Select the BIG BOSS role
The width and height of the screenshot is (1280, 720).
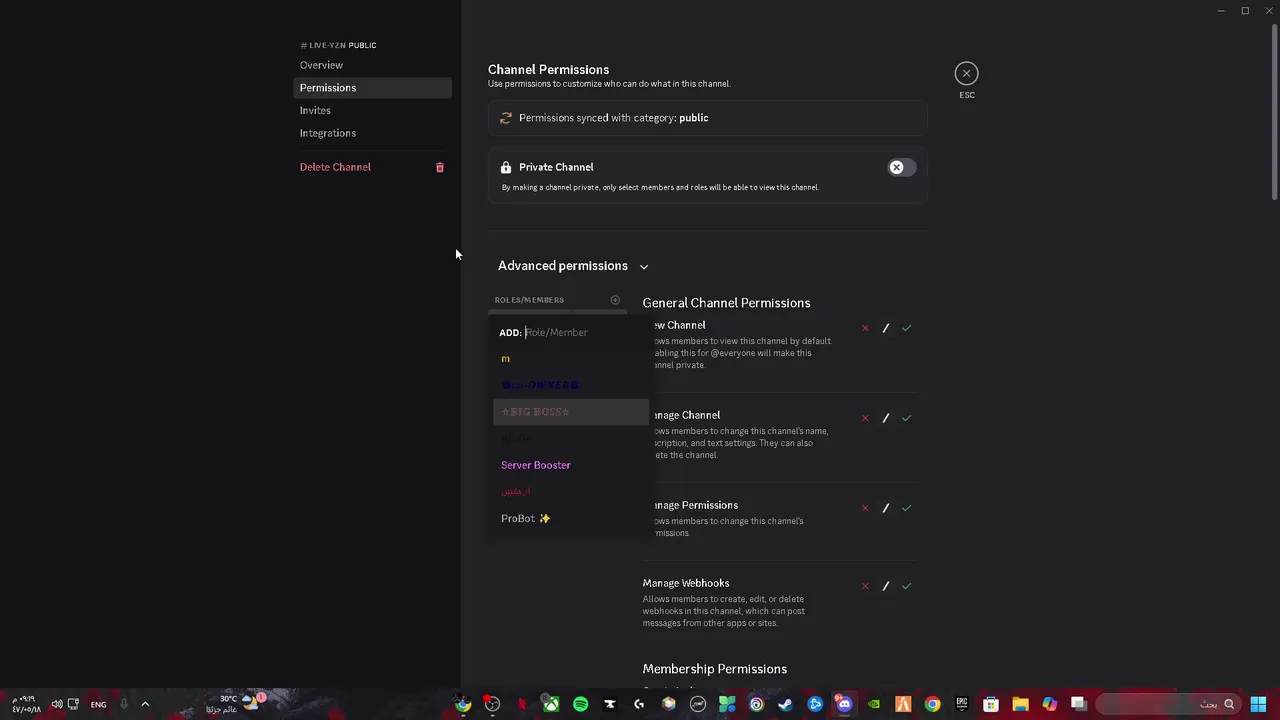[x=570, y=412]
